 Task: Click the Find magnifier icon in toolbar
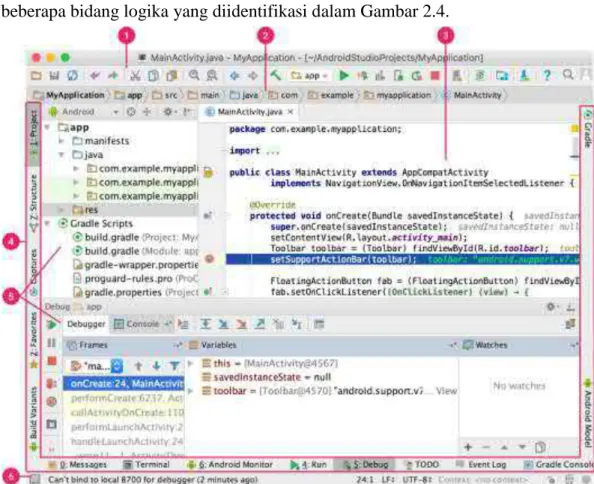coord(194,75)
